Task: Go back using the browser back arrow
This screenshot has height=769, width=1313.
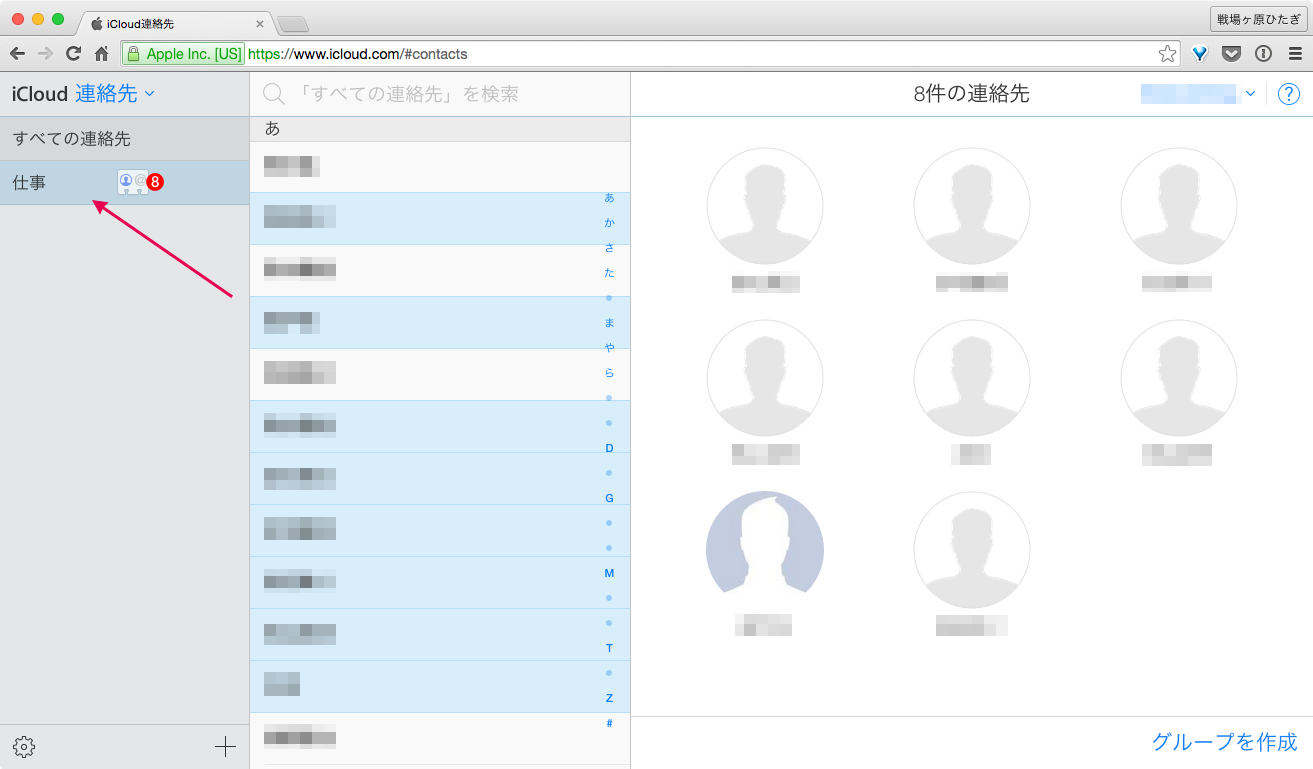Action: [18, 54]
